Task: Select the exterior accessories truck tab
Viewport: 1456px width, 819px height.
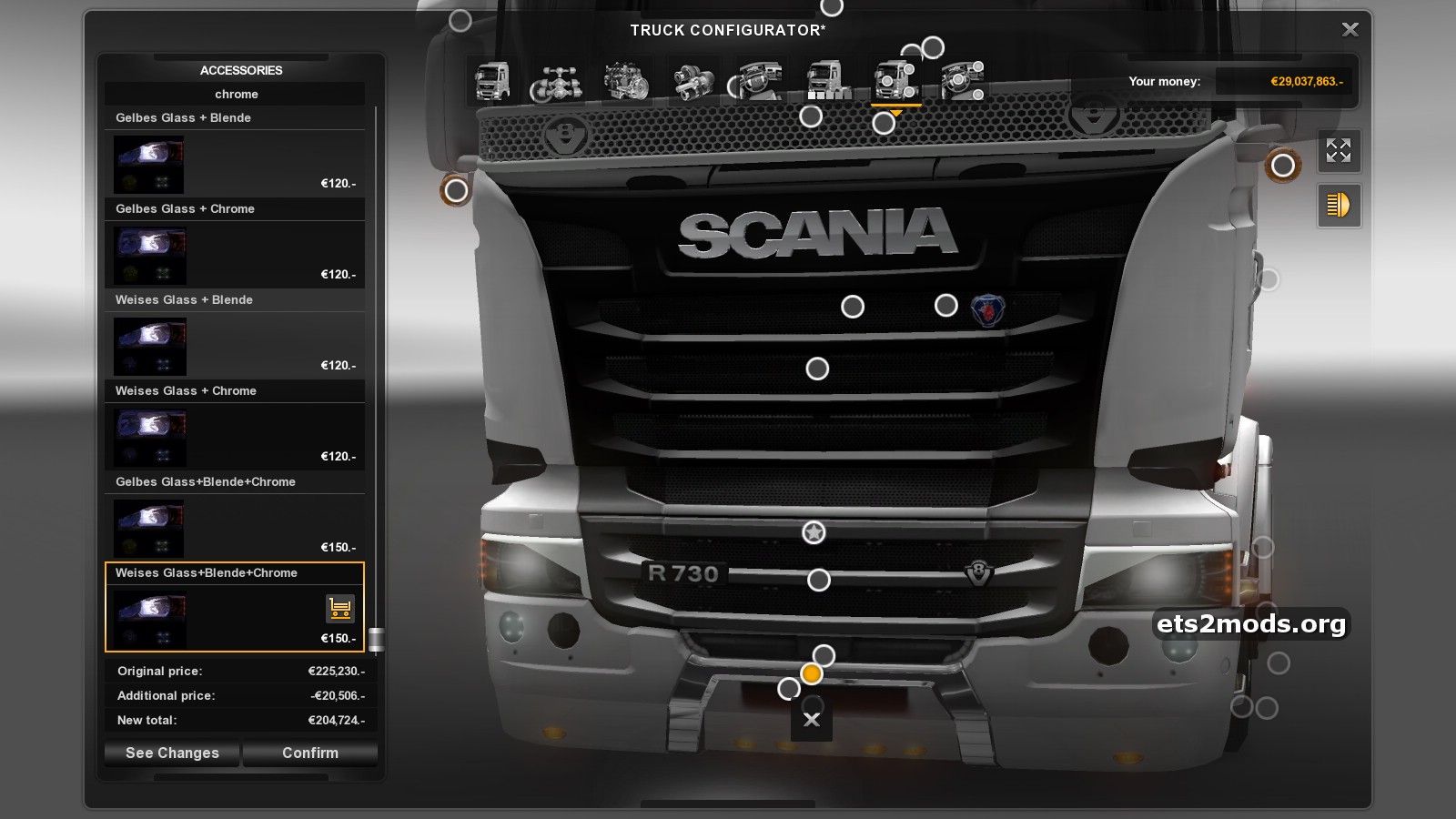Action: coord(895,81)
